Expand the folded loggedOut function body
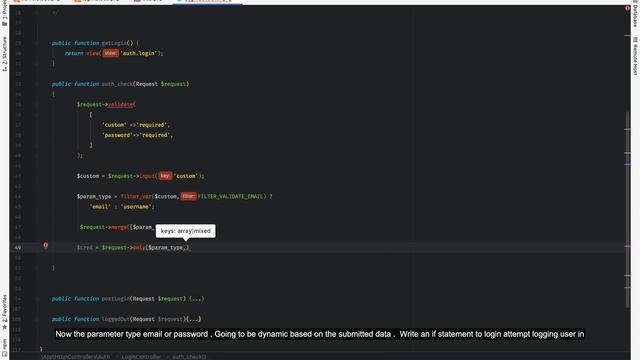The width and height of the screenshot is (640, 360). click(193, 319)
